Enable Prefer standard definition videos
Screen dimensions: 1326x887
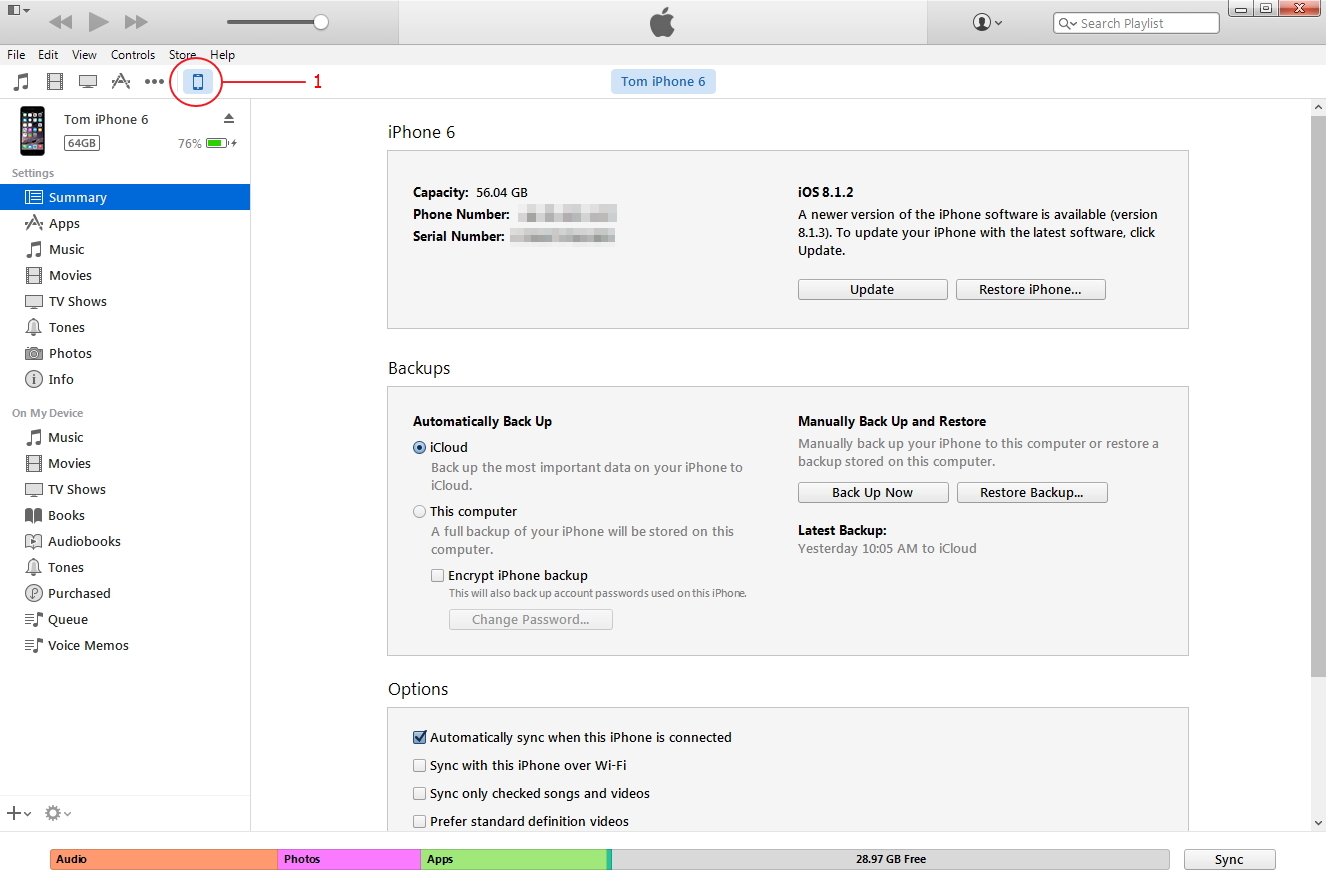(419, 821)
